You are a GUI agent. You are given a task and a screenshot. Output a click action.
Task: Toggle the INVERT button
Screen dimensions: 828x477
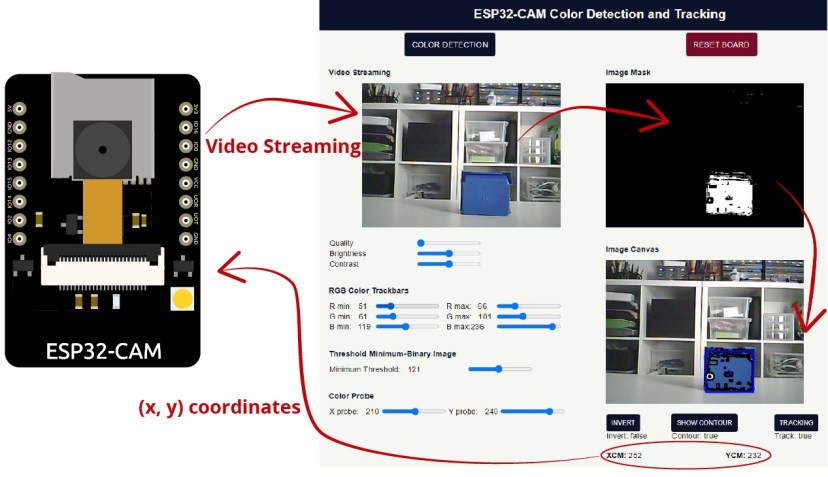click(623, 422)
